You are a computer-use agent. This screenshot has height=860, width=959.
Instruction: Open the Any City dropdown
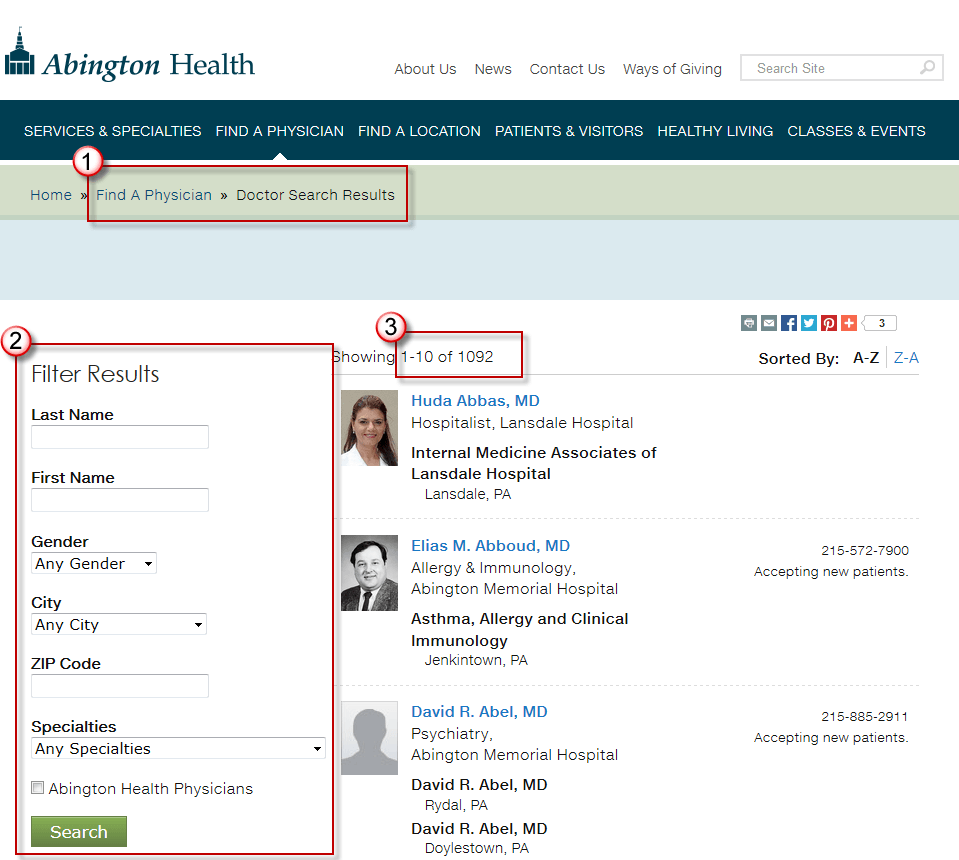(x=119, y=625)
